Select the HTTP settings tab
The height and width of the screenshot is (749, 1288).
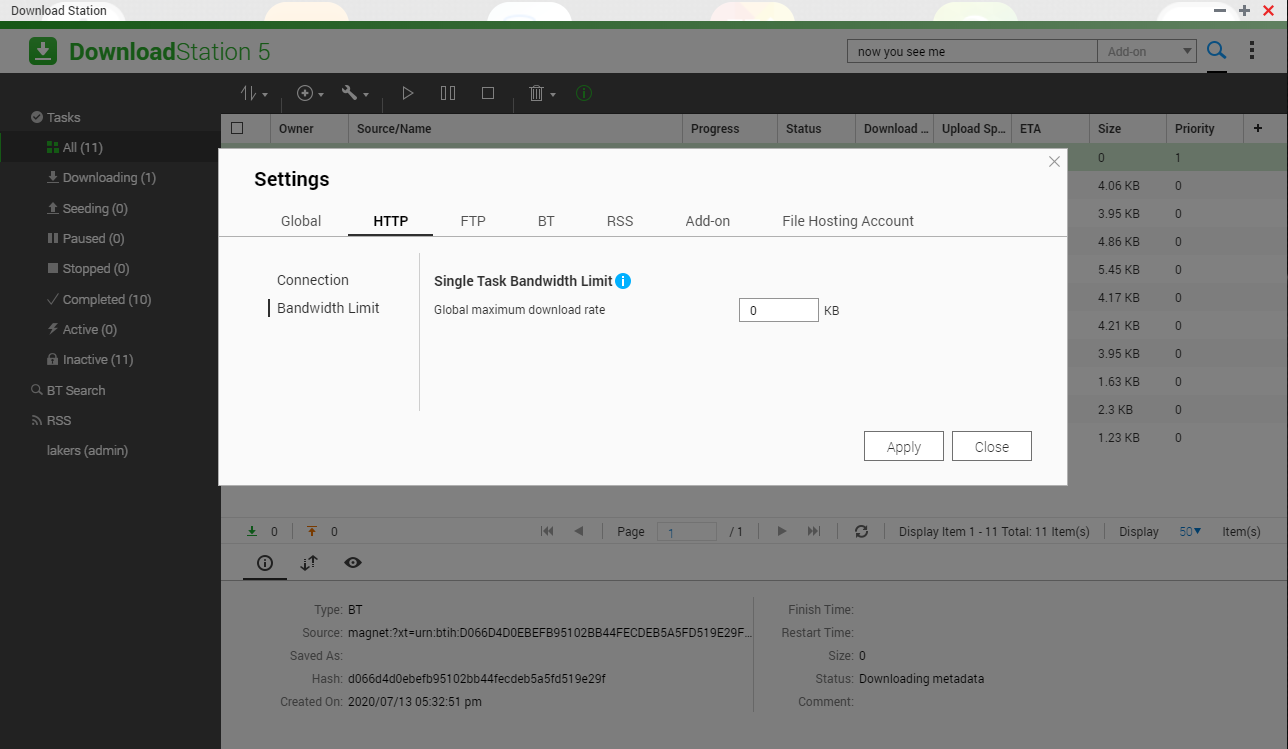[x=390, y=221]
